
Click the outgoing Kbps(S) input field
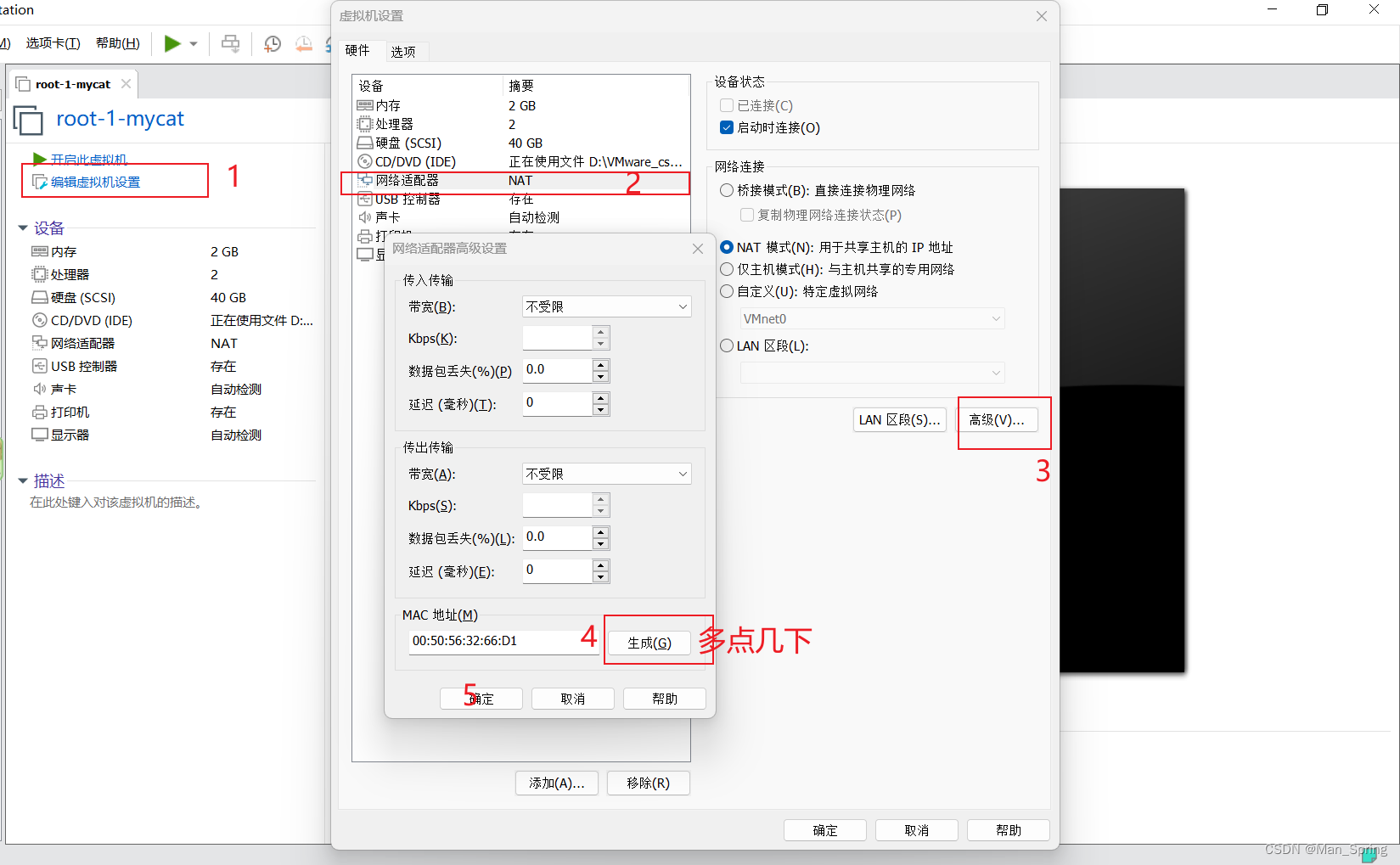pos(558,505)
